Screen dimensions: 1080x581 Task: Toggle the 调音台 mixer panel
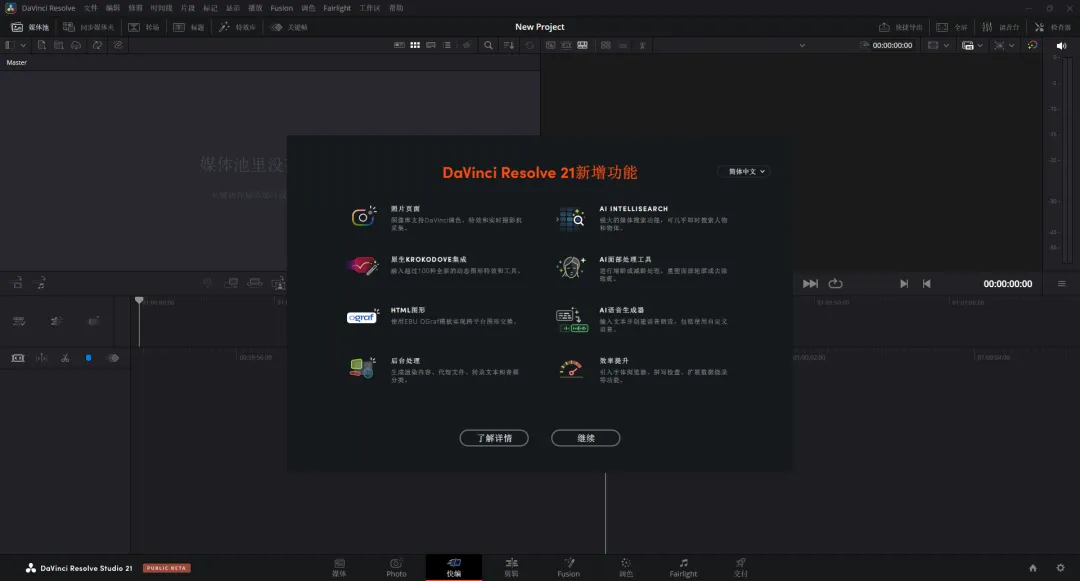1000,27
